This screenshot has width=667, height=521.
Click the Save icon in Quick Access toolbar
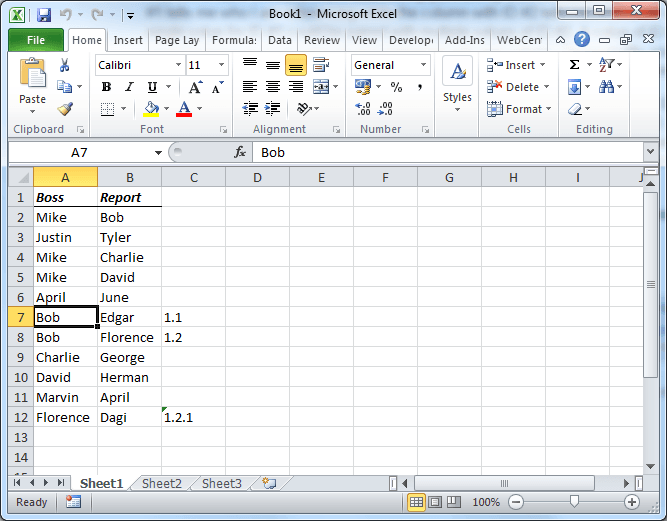click(x=43, y=16)
